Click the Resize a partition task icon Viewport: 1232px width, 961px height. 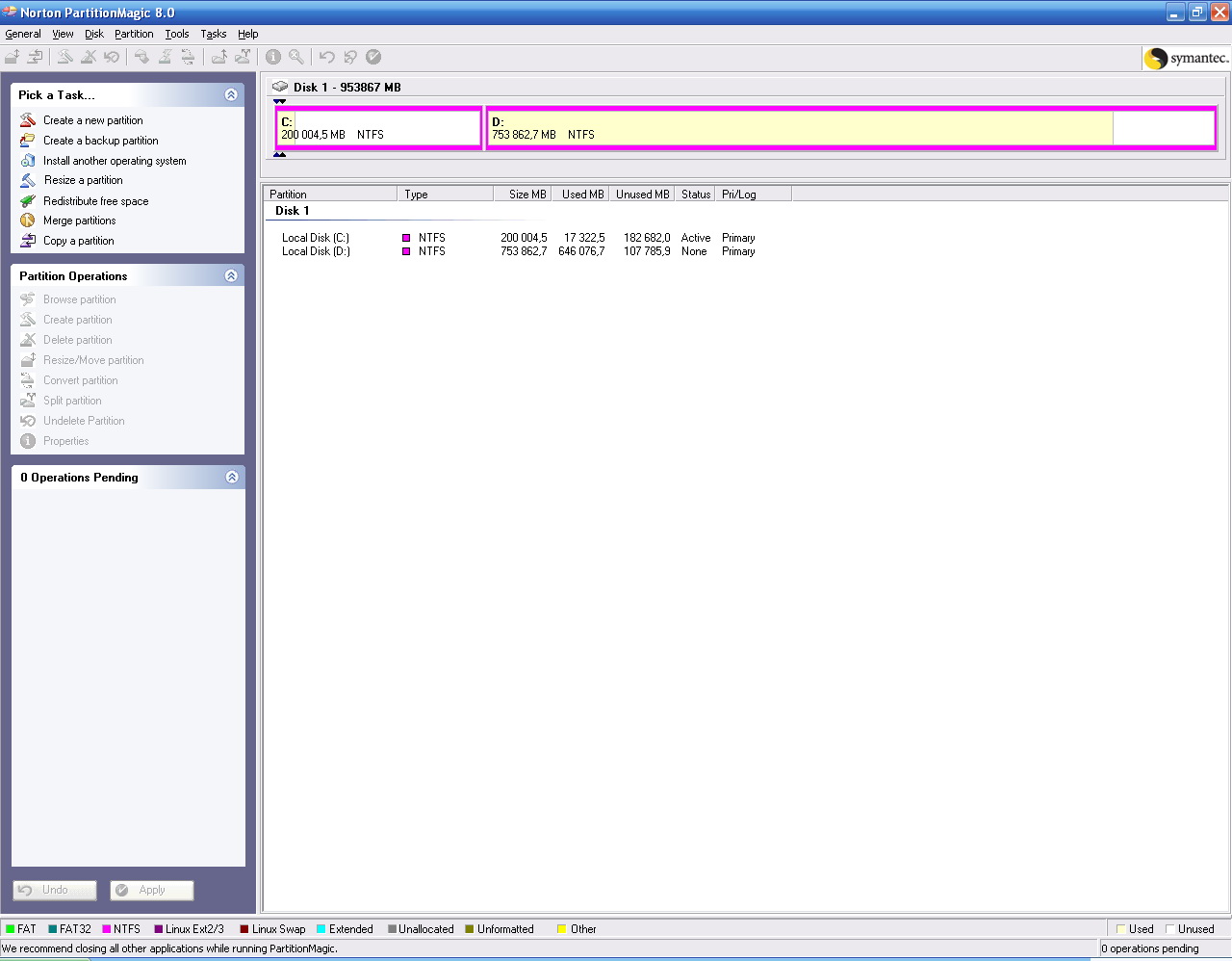28,180
